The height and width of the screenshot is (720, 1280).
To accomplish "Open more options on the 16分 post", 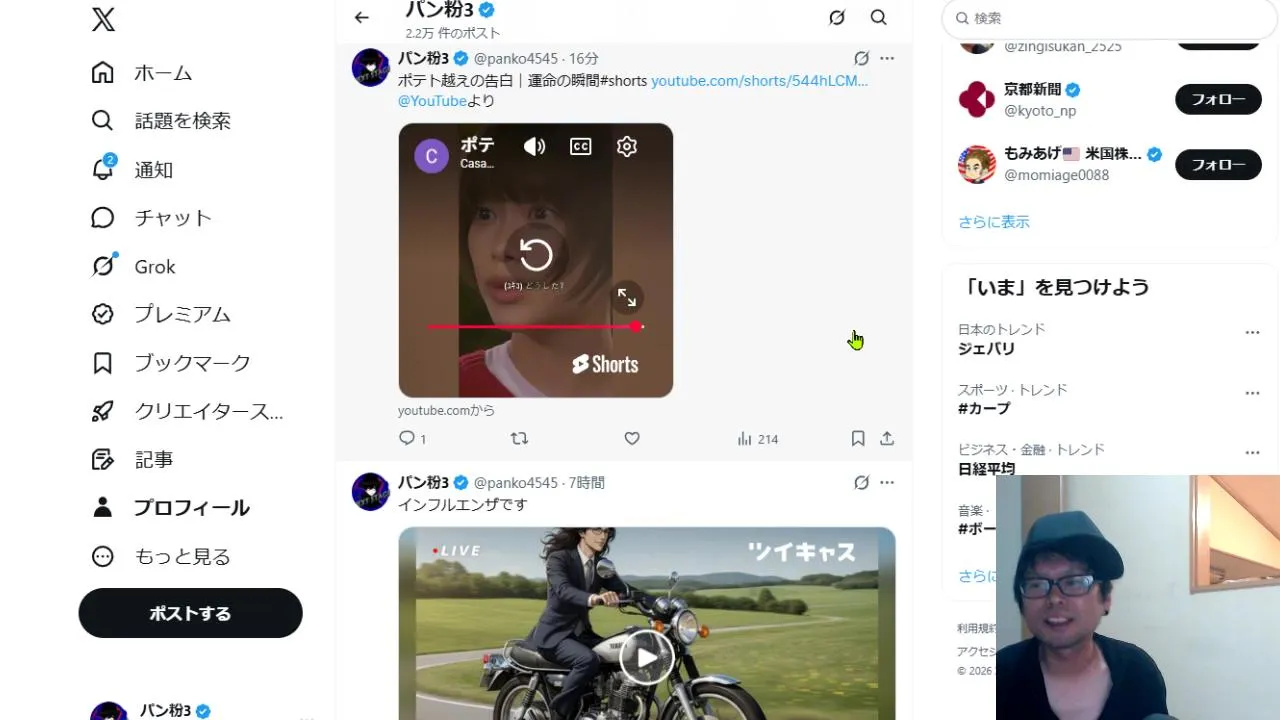I will coord(887,58).
